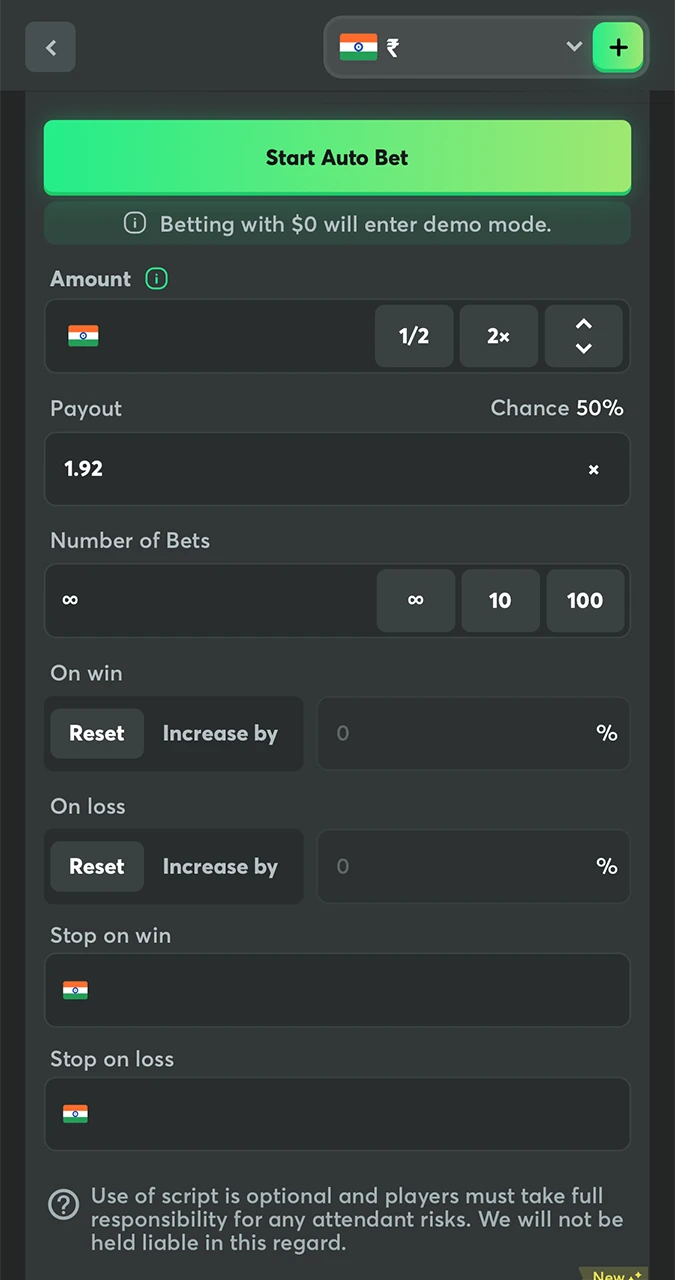Click the info icon in demo mode banner
675x1280 pixels.
[135, 224]
